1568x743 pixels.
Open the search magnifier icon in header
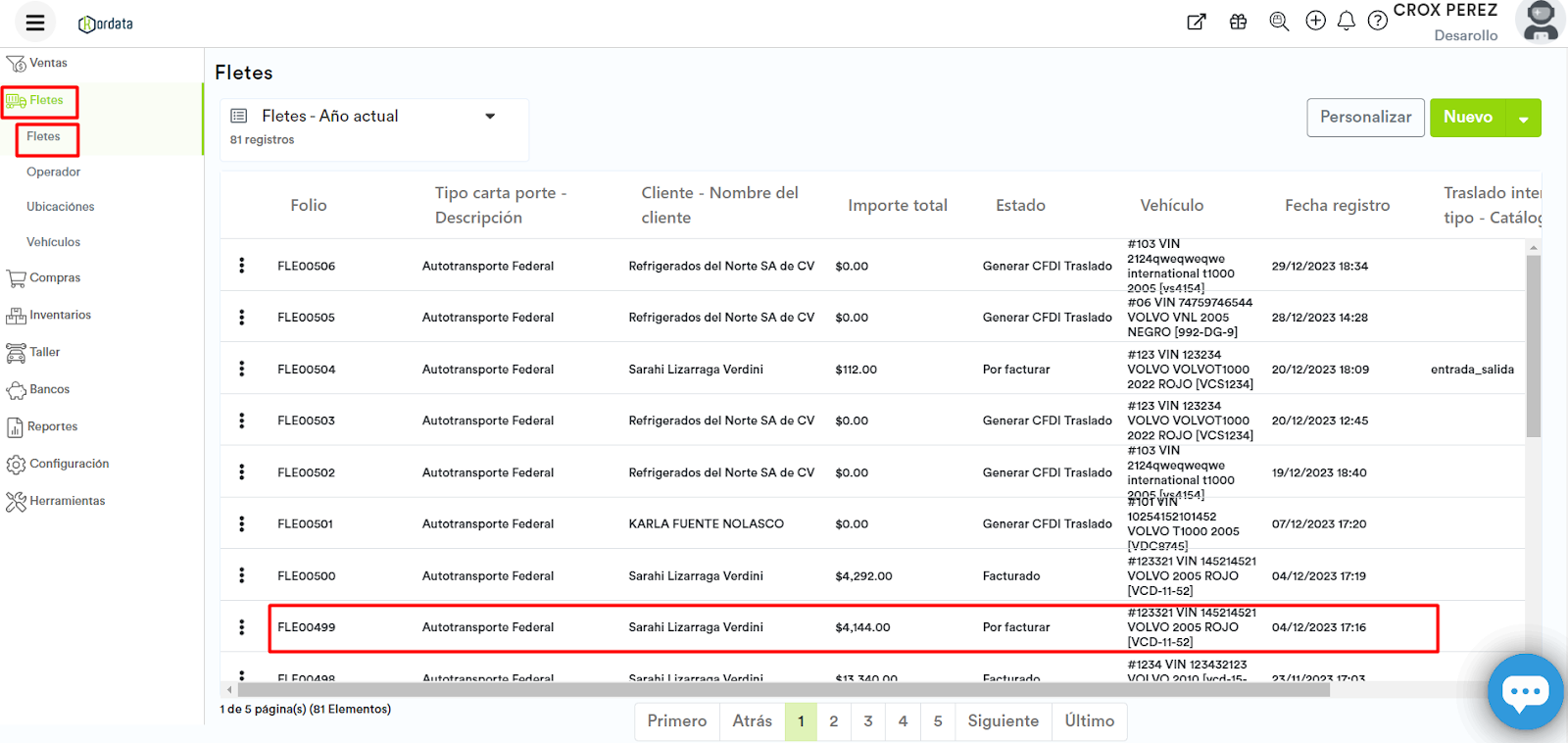coord(1279,21)
